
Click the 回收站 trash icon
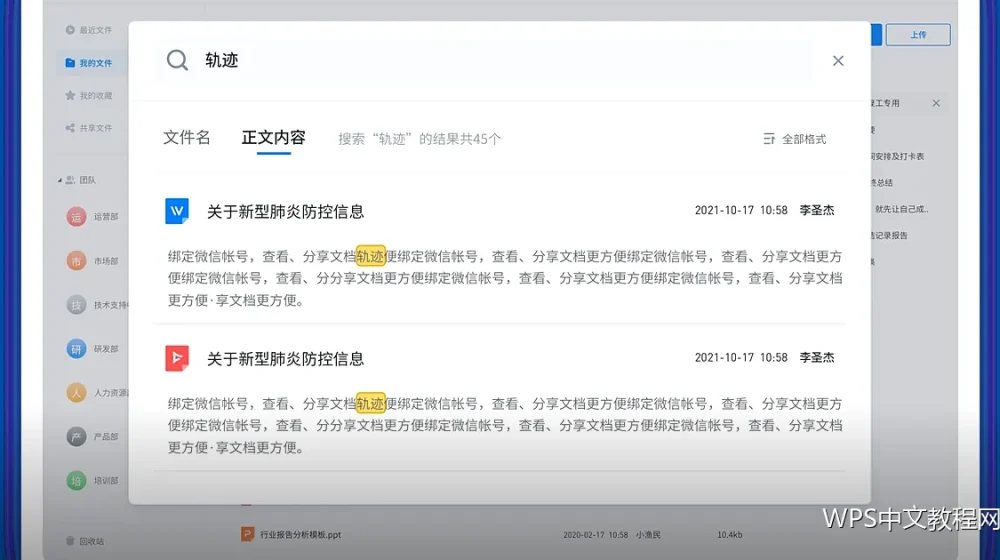[x=70, y=541]
